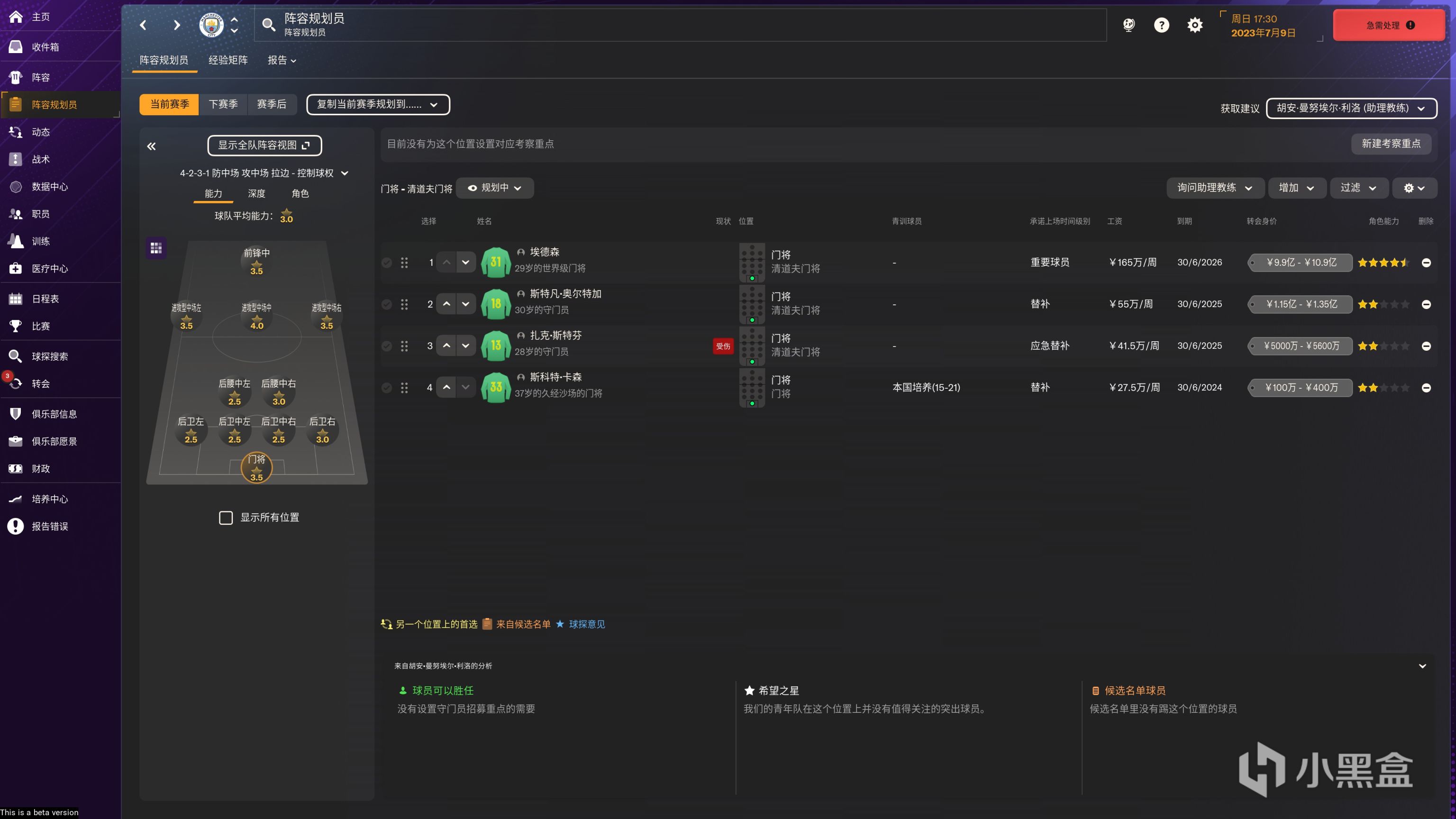Toggle selection circle for 埃德森

(x=387, y=263)
